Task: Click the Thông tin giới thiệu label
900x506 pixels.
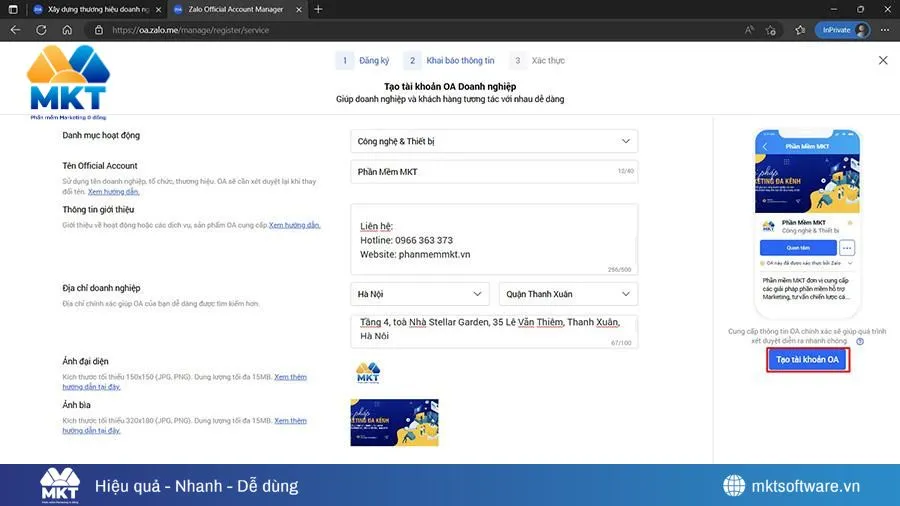Action: (98, 209)
